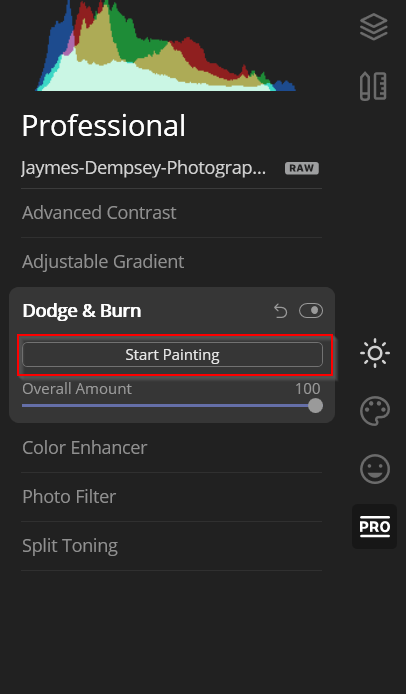This screenshot has width=406, height=694.
Task: Click the Jaymes-Dempsey-Photograp file name
Action: click(x=143, y=168)
